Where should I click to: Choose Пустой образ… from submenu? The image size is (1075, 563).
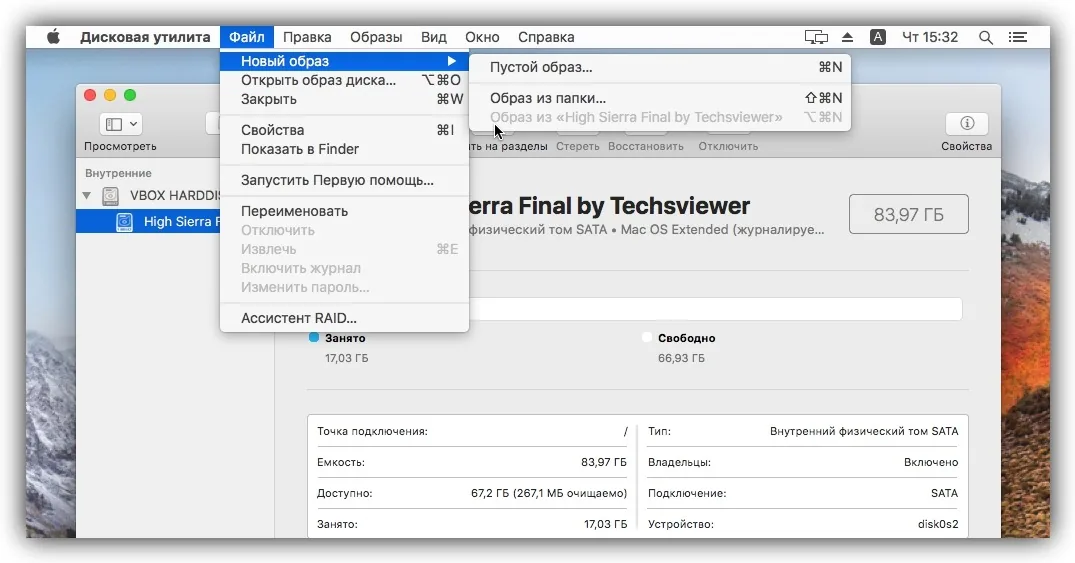point(660,67)
